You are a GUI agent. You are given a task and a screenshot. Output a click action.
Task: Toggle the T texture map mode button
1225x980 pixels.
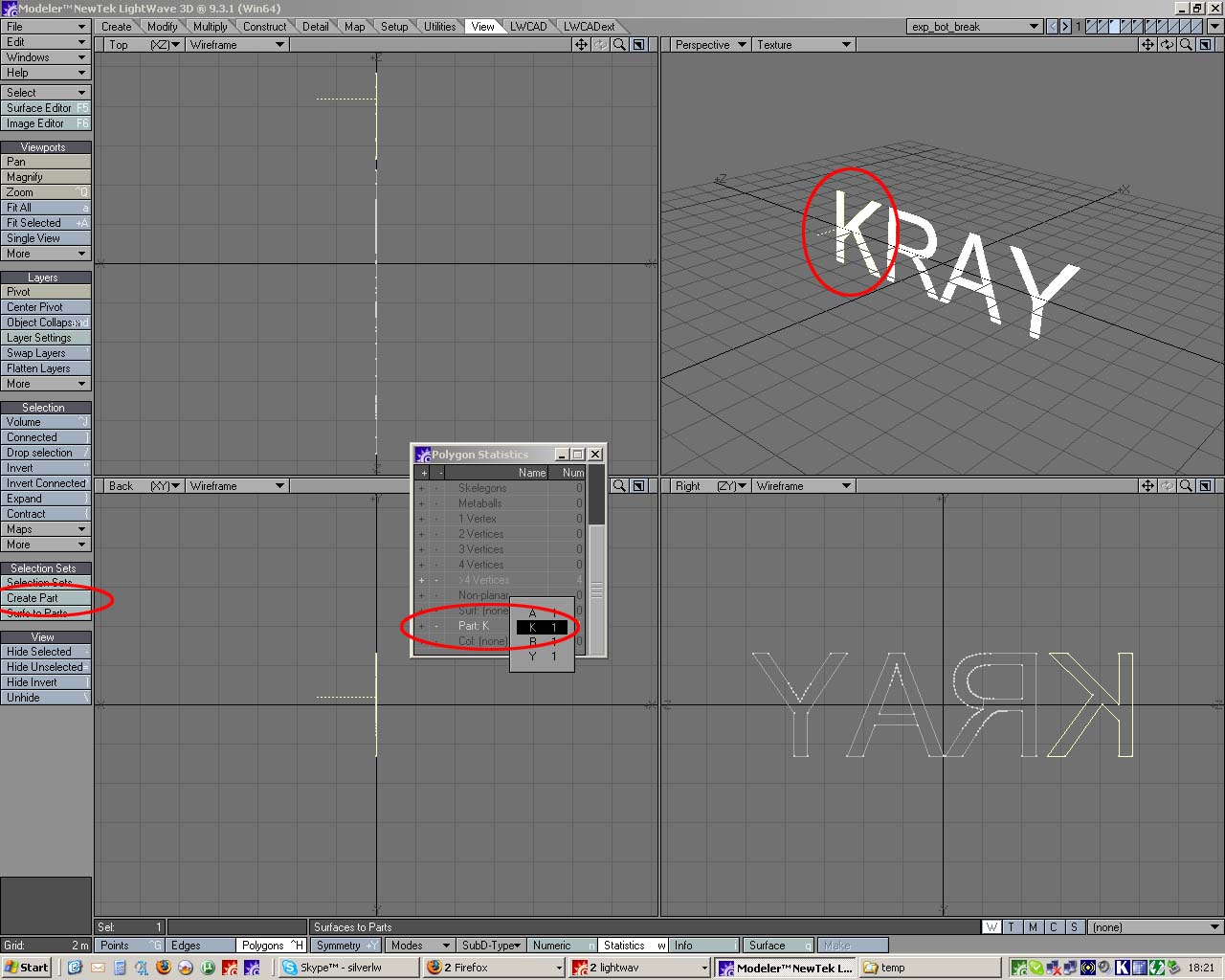point(1012,927)
